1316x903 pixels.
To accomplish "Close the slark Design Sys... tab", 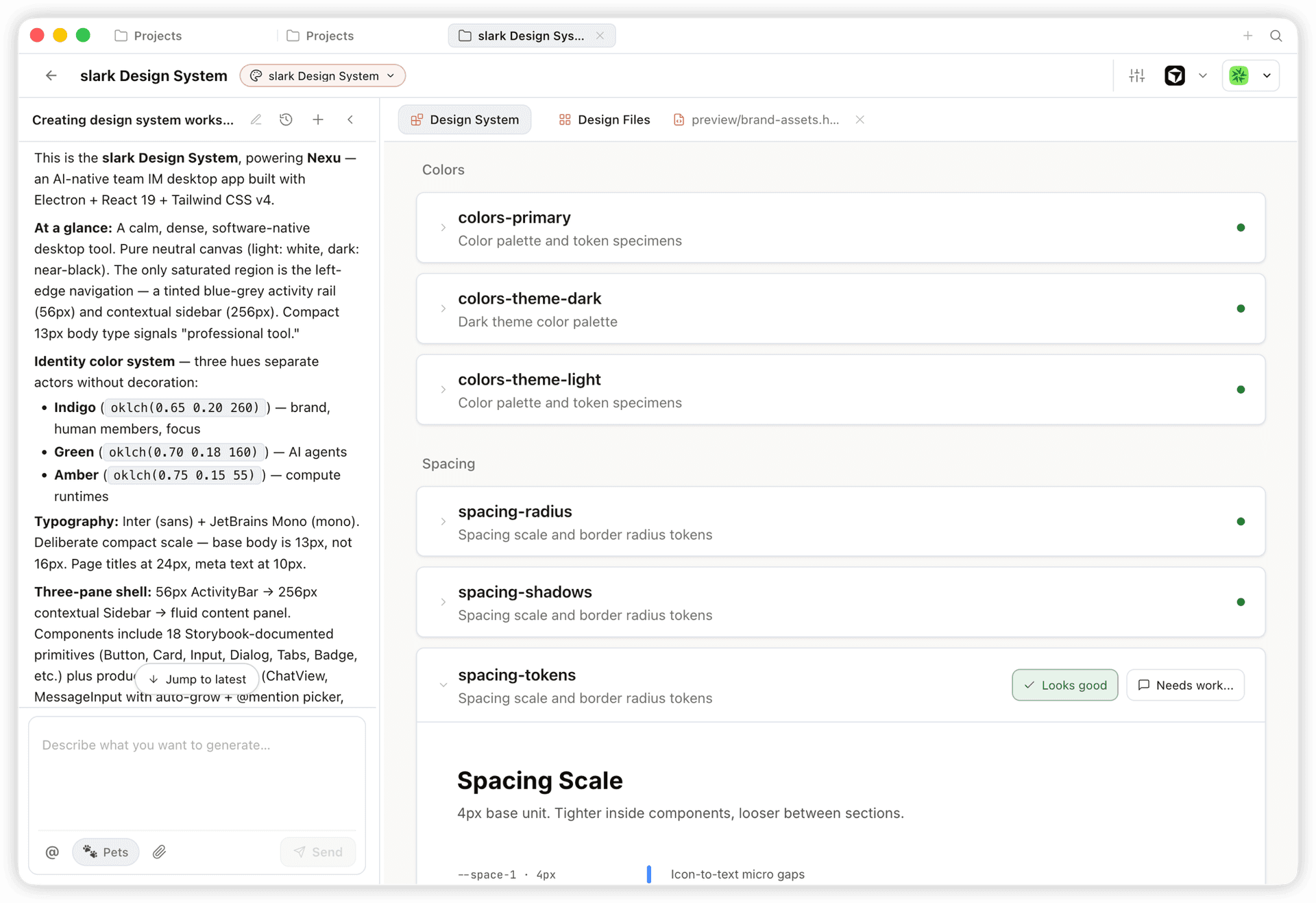I will [x=600, y=36].
